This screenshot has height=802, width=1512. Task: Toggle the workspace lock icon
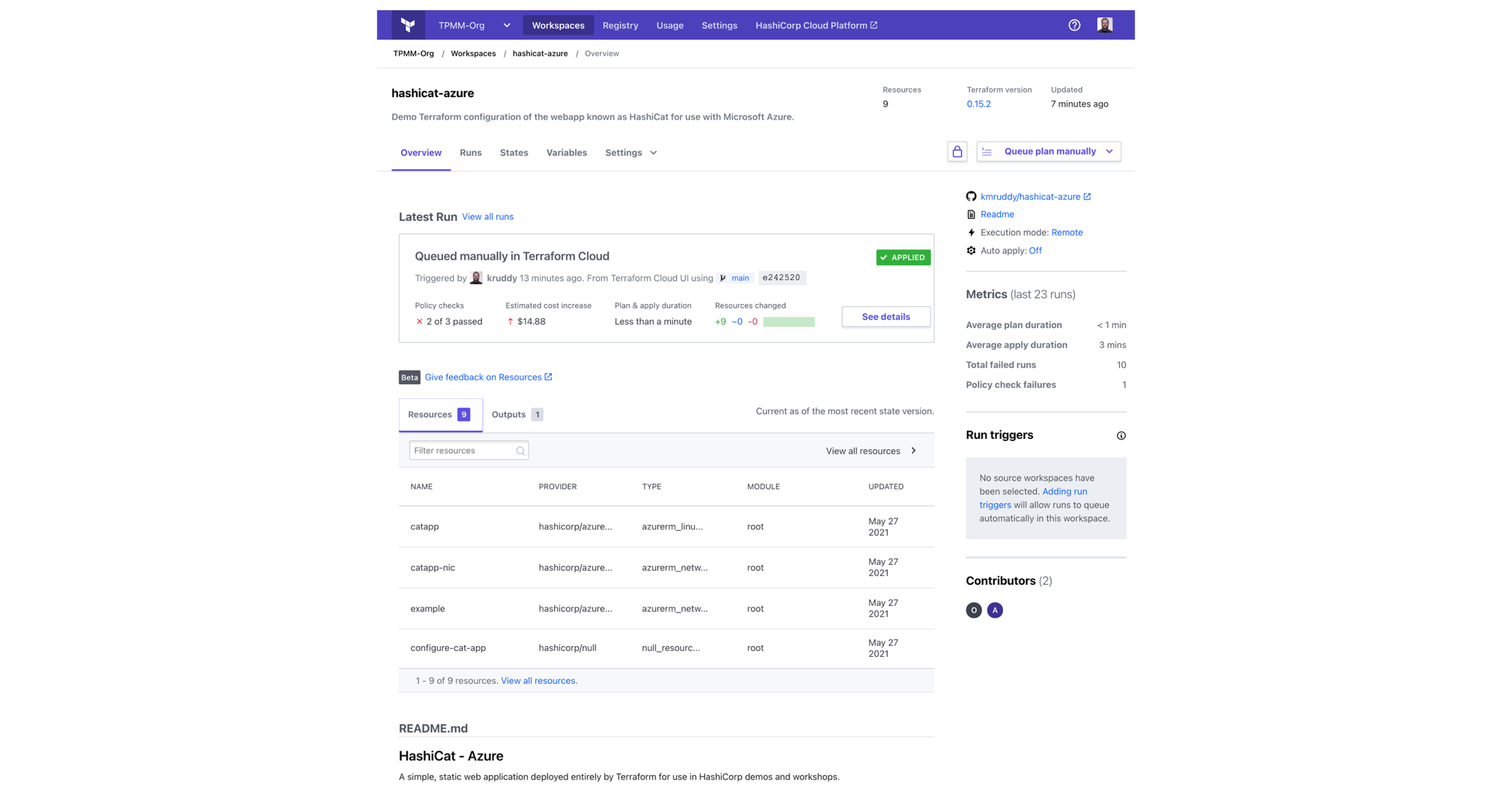[957, 151]
